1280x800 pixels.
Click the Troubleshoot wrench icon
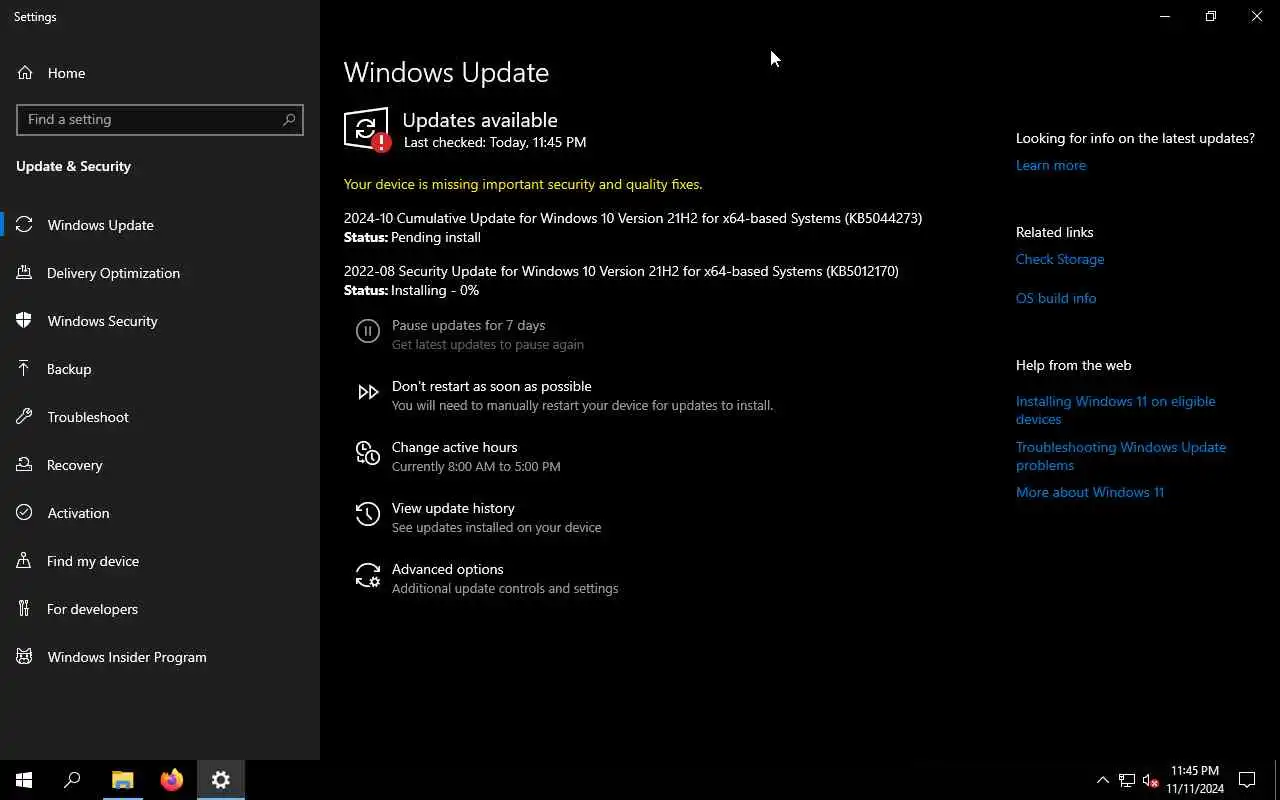tap(25, 417)
